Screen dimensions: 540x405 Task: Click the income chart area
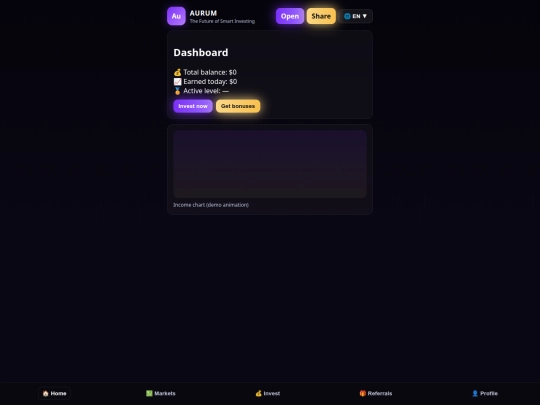(x=270, y=164)
